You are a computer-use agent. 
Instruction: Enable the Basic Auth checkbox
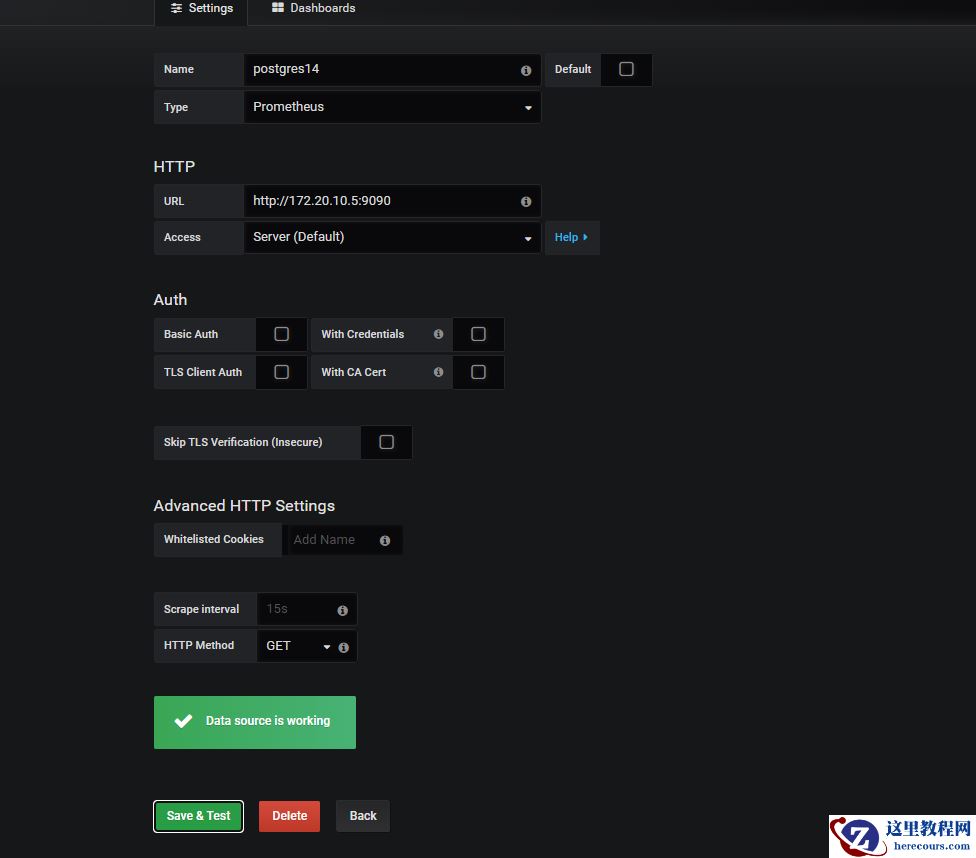pyautogui.click(x=281, y=334)
